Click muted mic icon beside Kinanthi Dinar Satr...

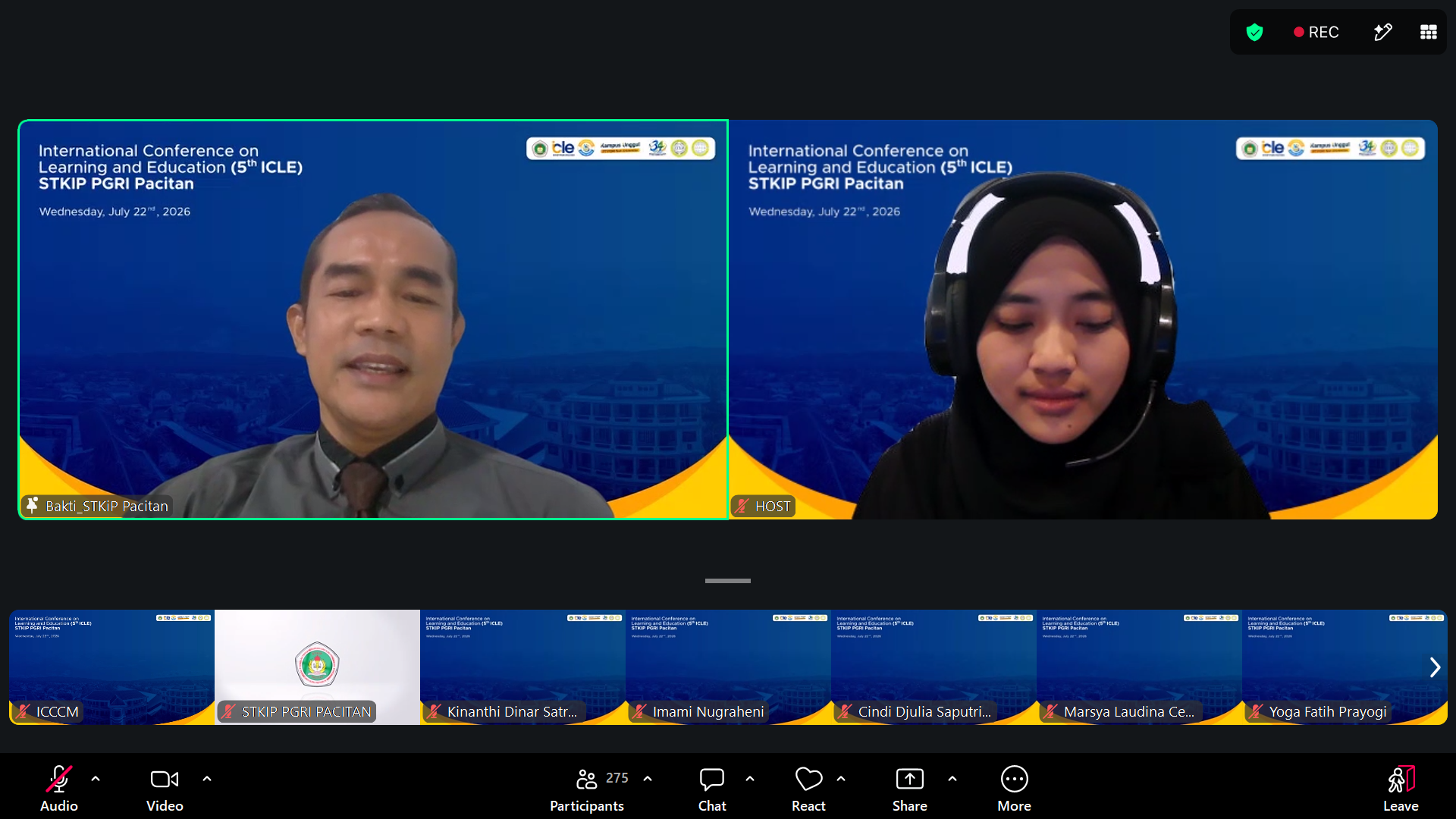(435, 711)
